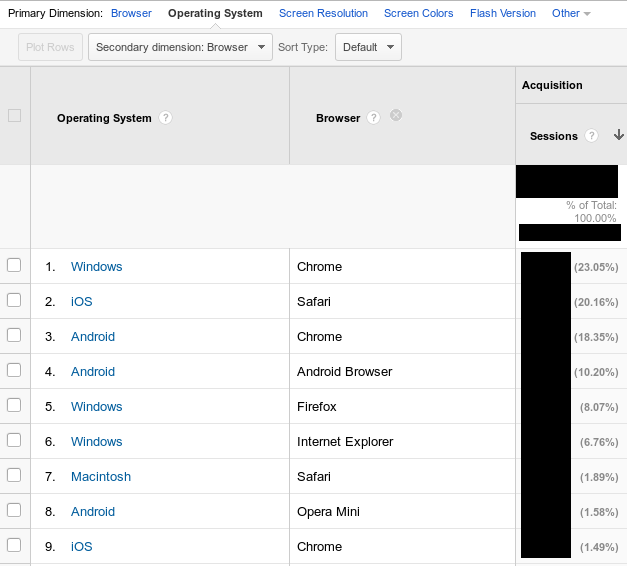Open Secondary dimension: Browser dropdown
The height and width of the screenshot is (566, 627).
(180, 47)
